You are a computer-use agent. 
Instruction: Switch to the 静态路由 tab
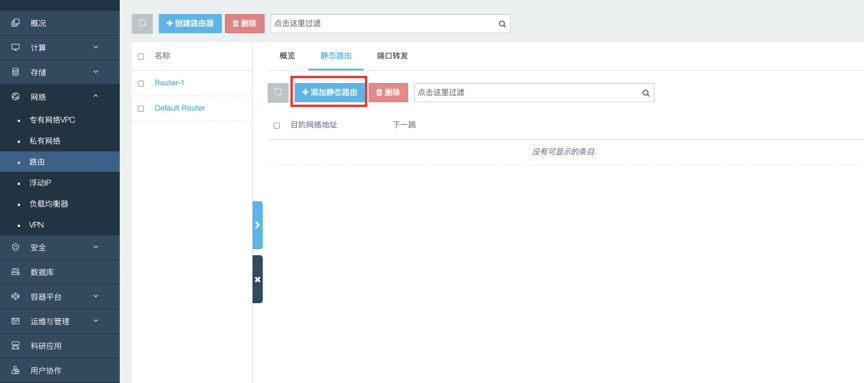coord(336,56)
